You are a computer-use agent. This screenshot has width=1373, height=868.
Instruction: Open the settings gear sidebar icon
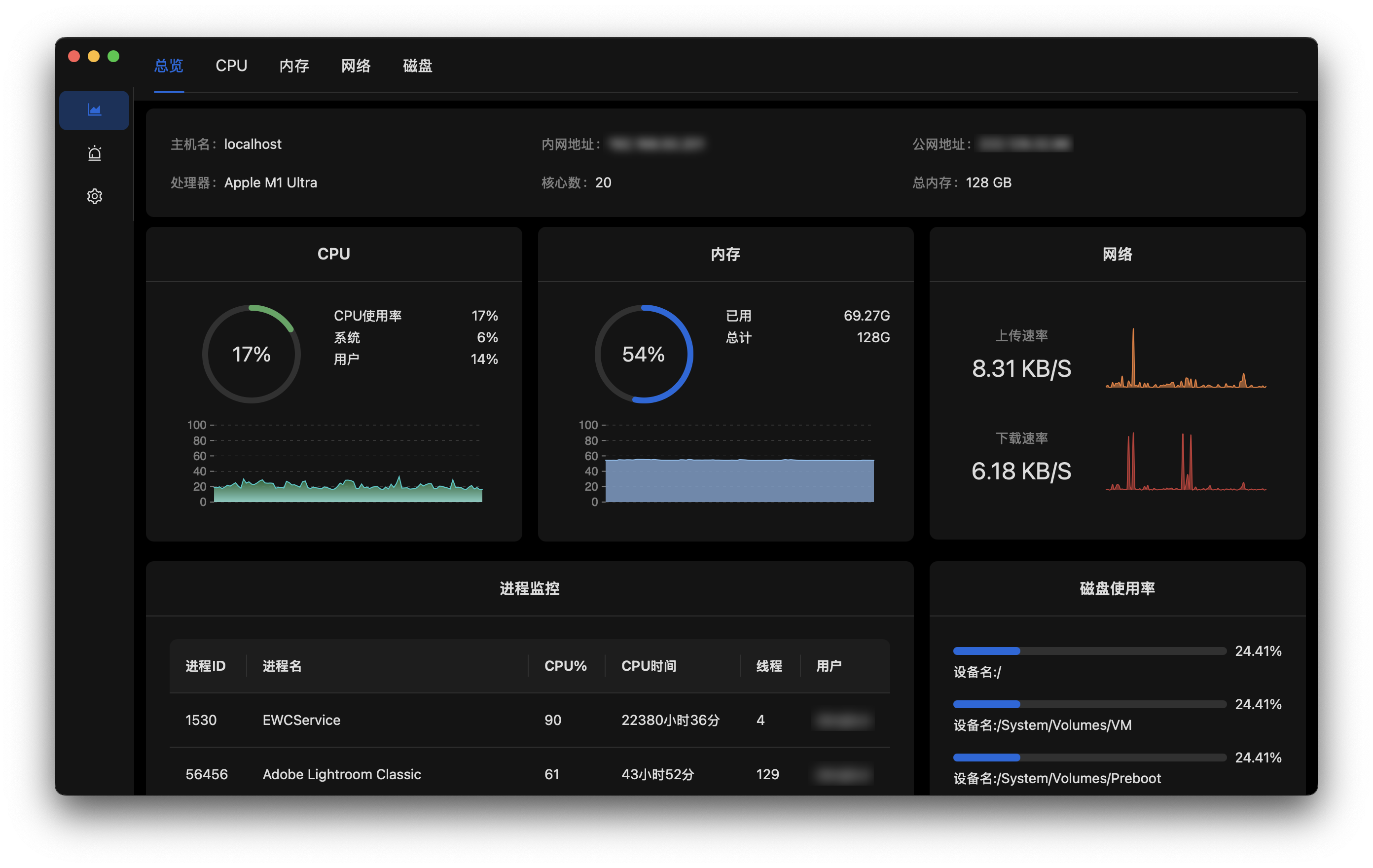pyautogui.click(x=94, y=196)
